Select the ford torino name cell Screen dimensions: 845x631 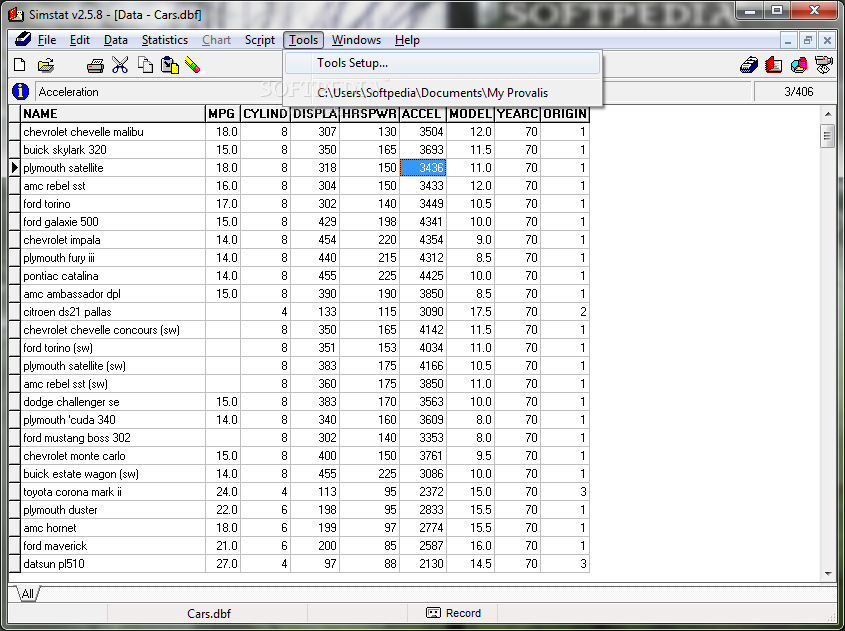[113, 204]
